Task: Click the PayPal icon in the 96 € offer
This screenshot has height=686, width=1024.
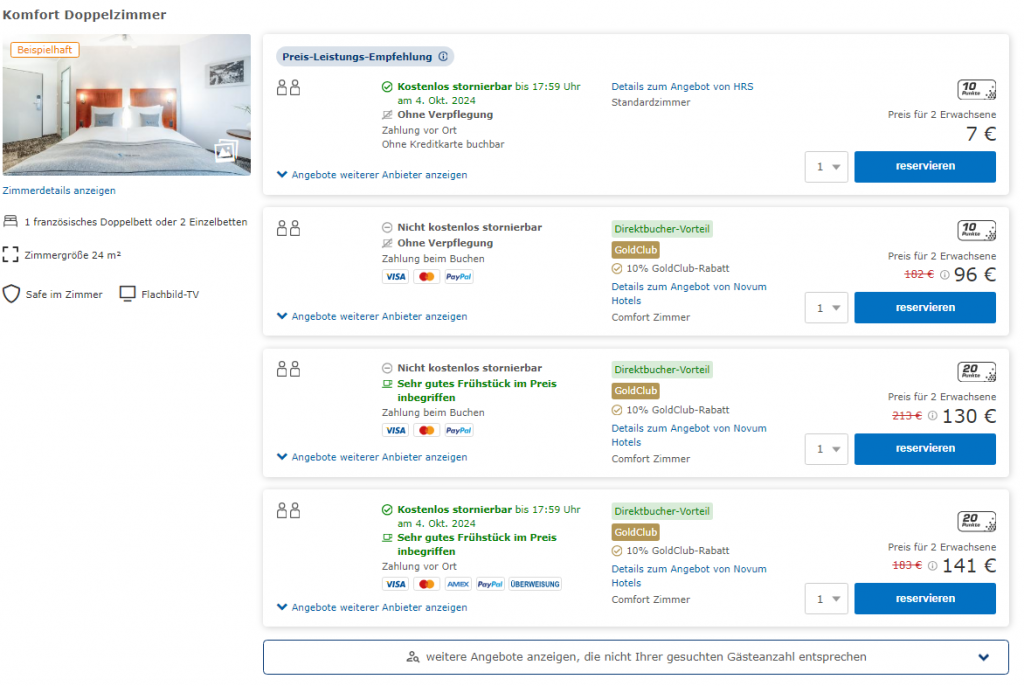Action: pyautogui.click(x=458, y=276)
